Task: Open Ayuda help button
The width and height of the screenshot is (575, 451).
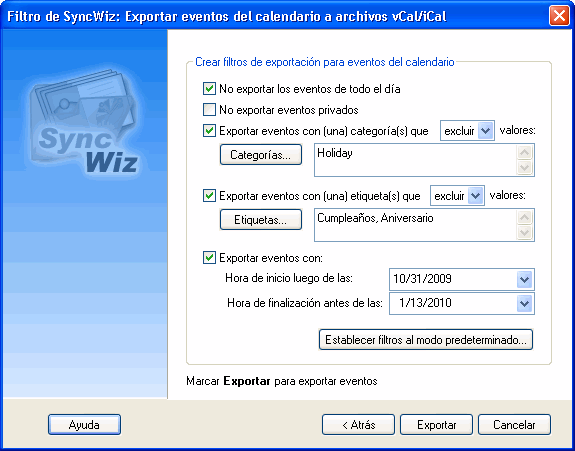Action: (84, 425)
